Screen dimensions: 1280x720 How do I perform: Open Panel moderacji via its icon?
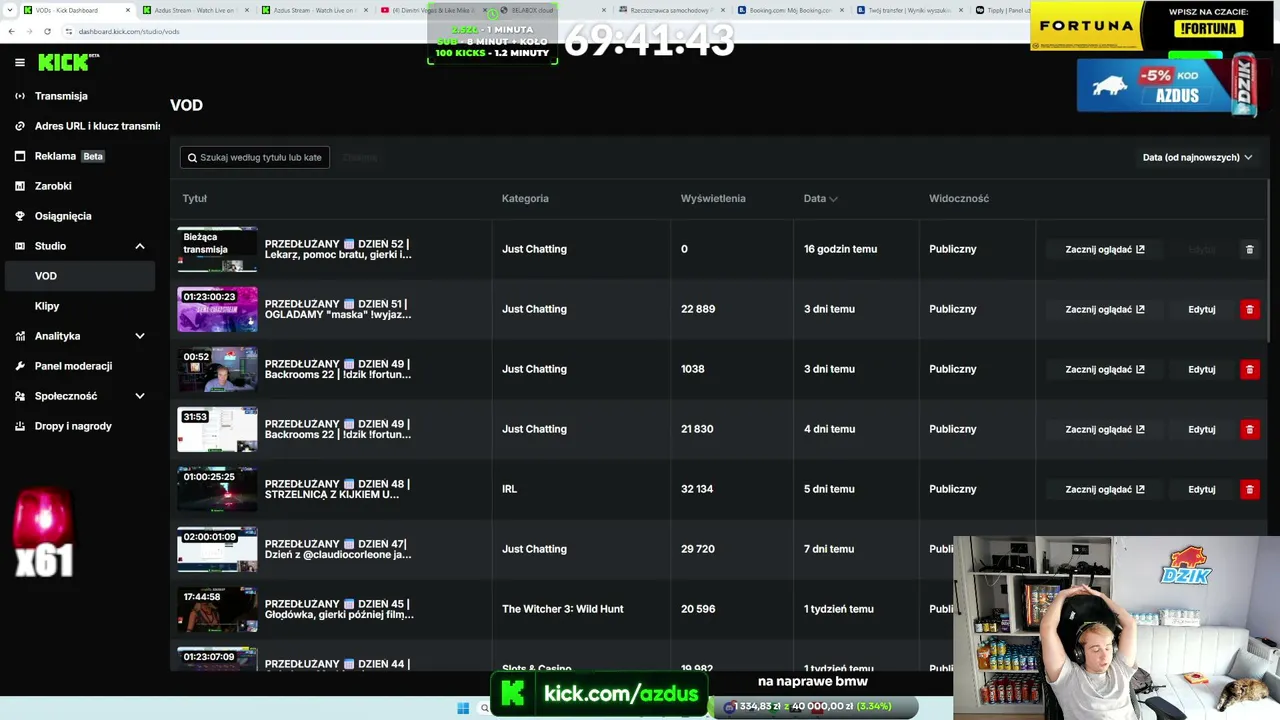(20, 366)
